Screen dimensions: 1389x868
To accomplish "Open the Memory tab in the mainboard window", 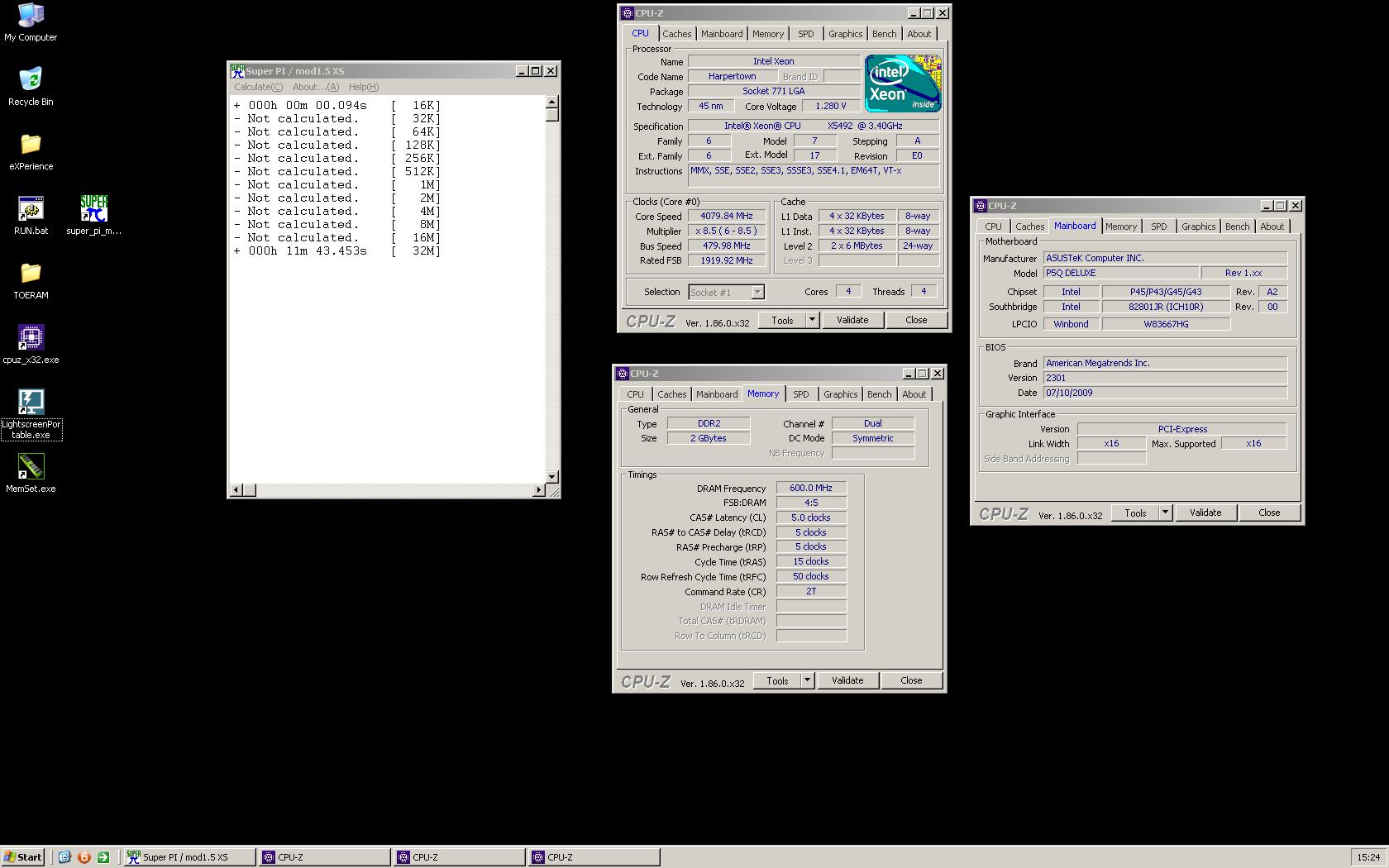I will [x=1121, y=227].
